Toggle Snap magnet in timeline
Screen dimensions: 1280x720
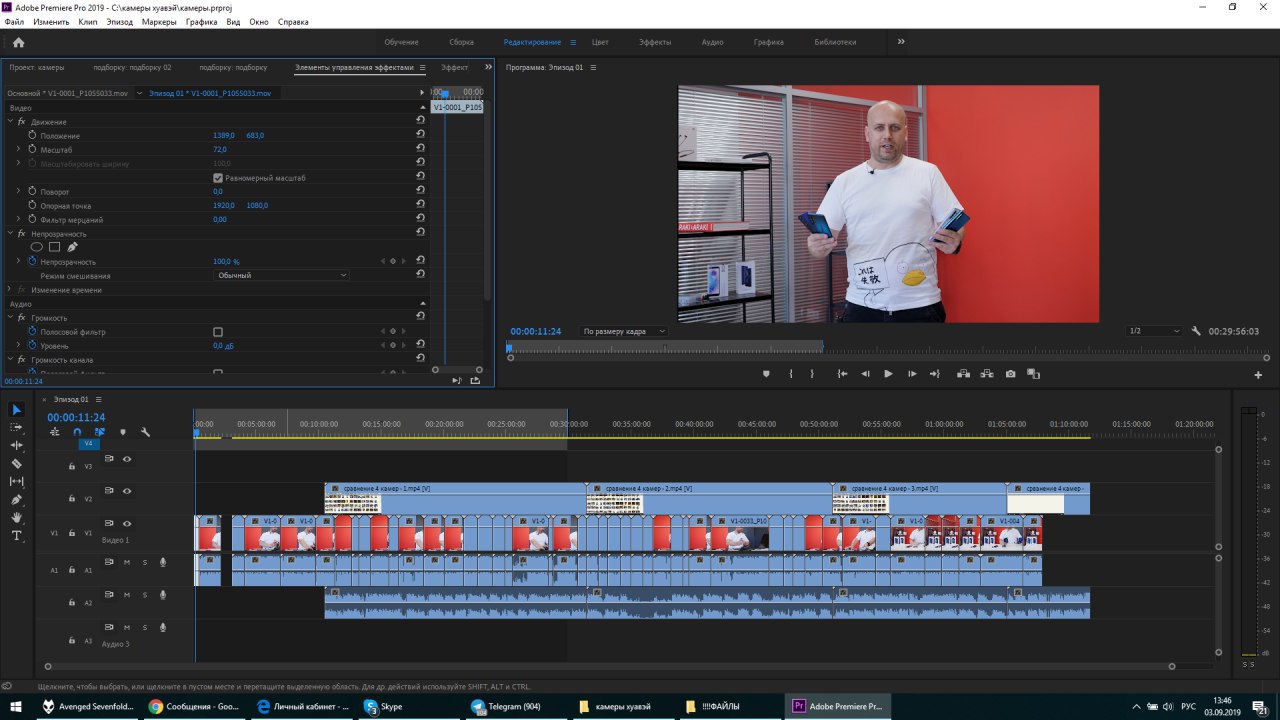77,432
